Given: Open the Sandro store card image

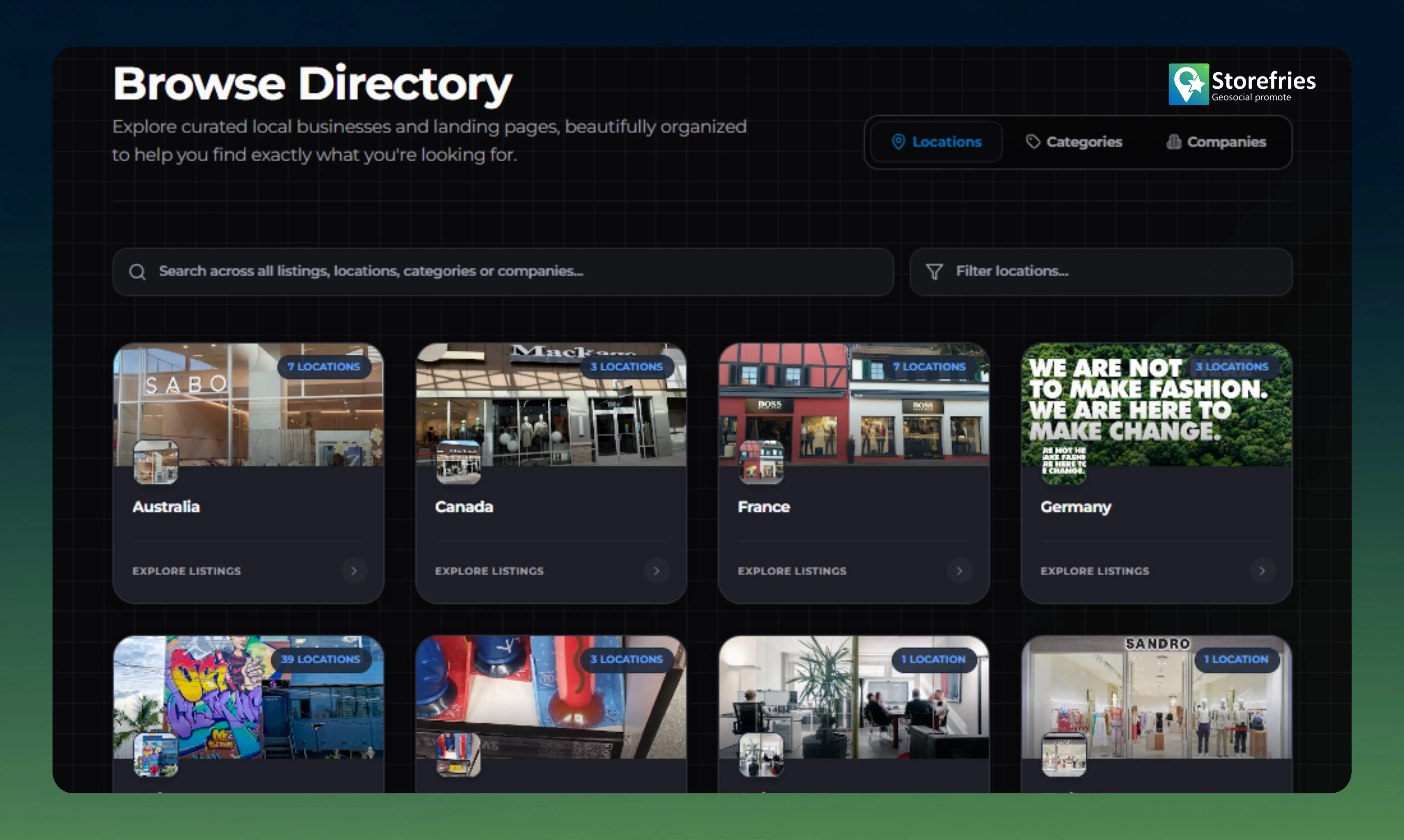Looking at the screenshot, I should click(x=1157, y=697).
